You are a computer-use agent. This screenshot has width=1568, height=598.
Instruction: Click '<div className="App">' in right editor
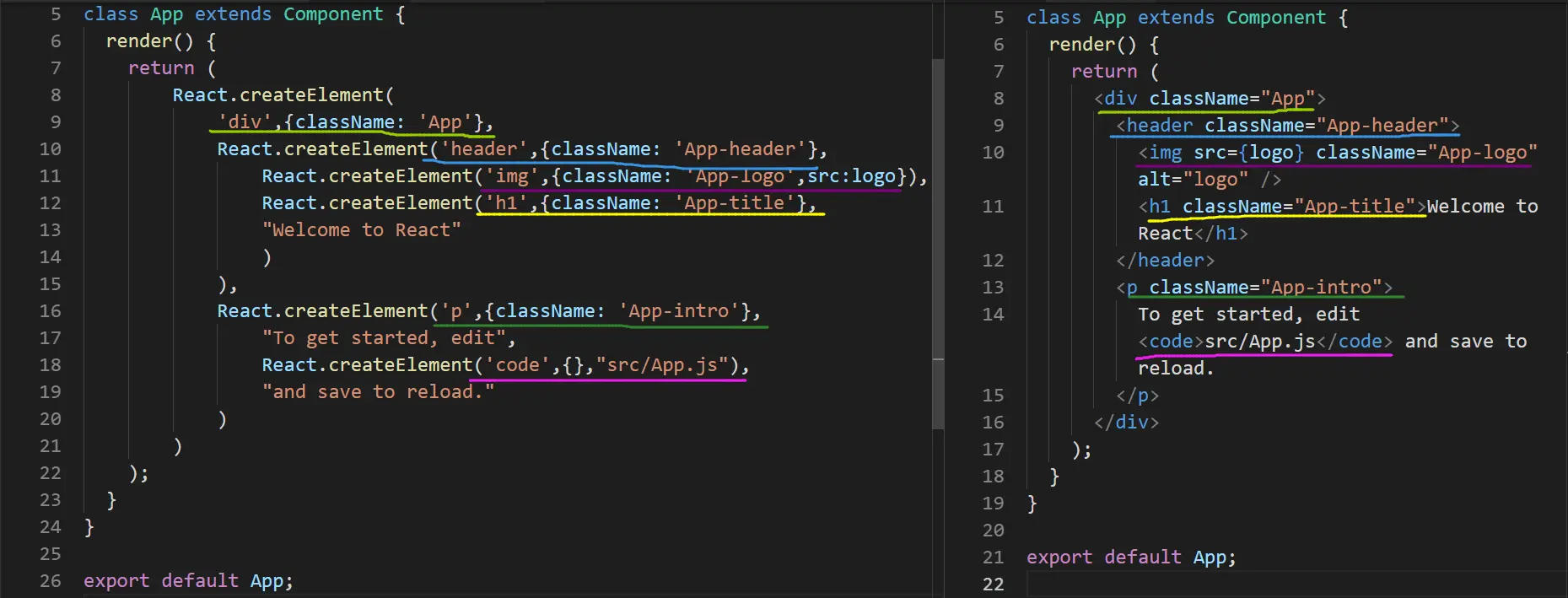[1210, 99]
